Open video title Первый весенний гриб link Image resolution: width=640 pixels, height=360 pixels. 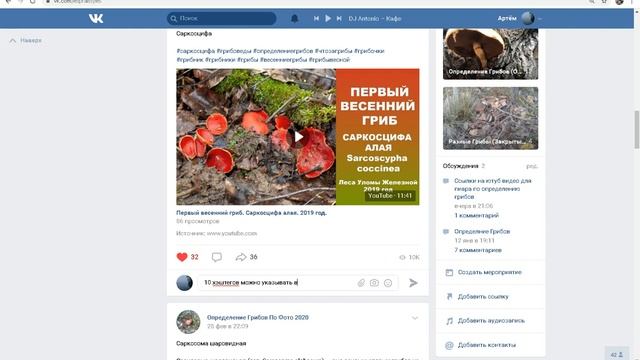pos(251,213)
